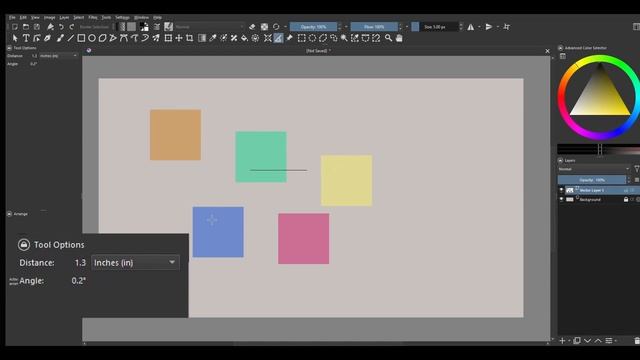Select the Freehand Brush tool
The width and height of the screenshot is (640, 360).
click(x=60, y=38)
